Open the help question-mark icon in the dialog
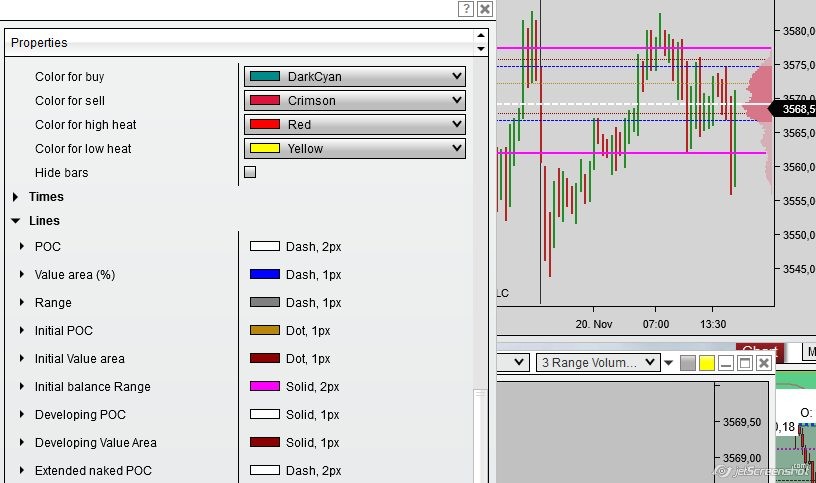Image resolution: width=816 pixels, height=483 pixels. tap(466, 9)
